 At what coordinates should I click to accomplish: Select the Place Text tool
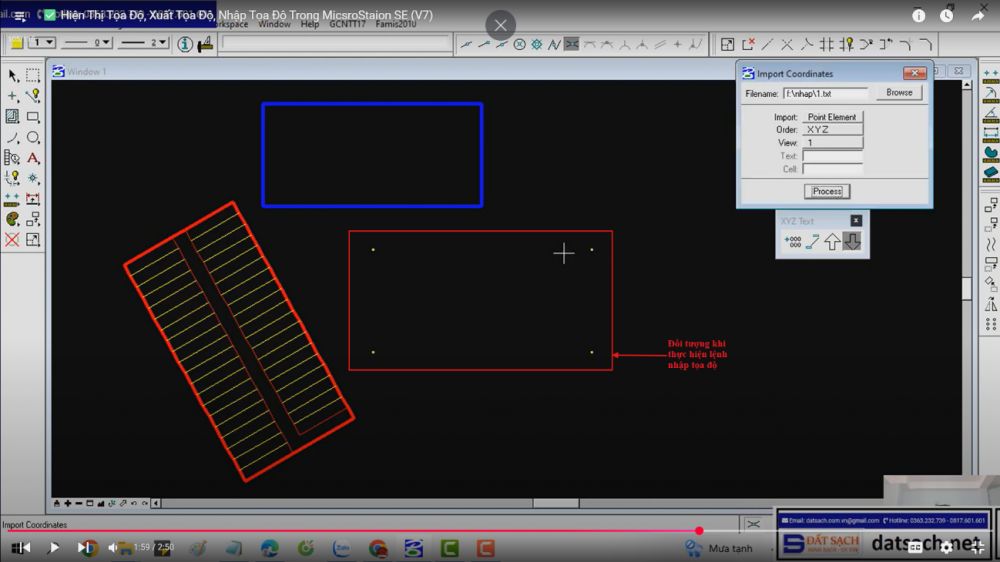coord(33,158)
